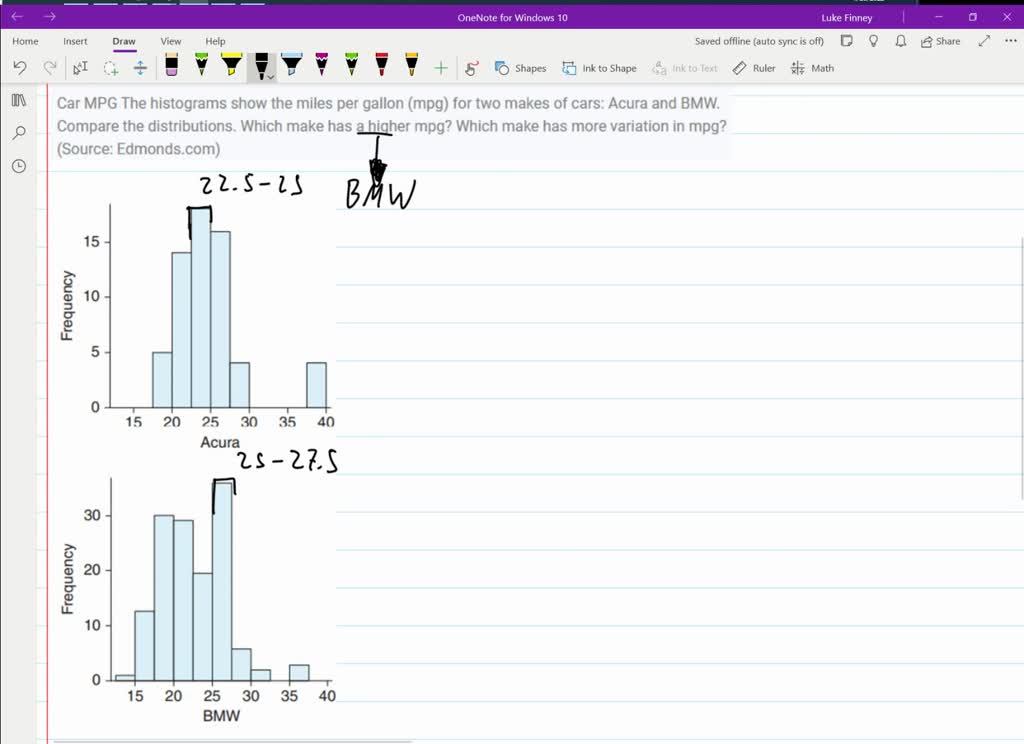Open the more options ellipsis menu
The width and height of the screenshot is (1024, 744).
pos(1011,40)
